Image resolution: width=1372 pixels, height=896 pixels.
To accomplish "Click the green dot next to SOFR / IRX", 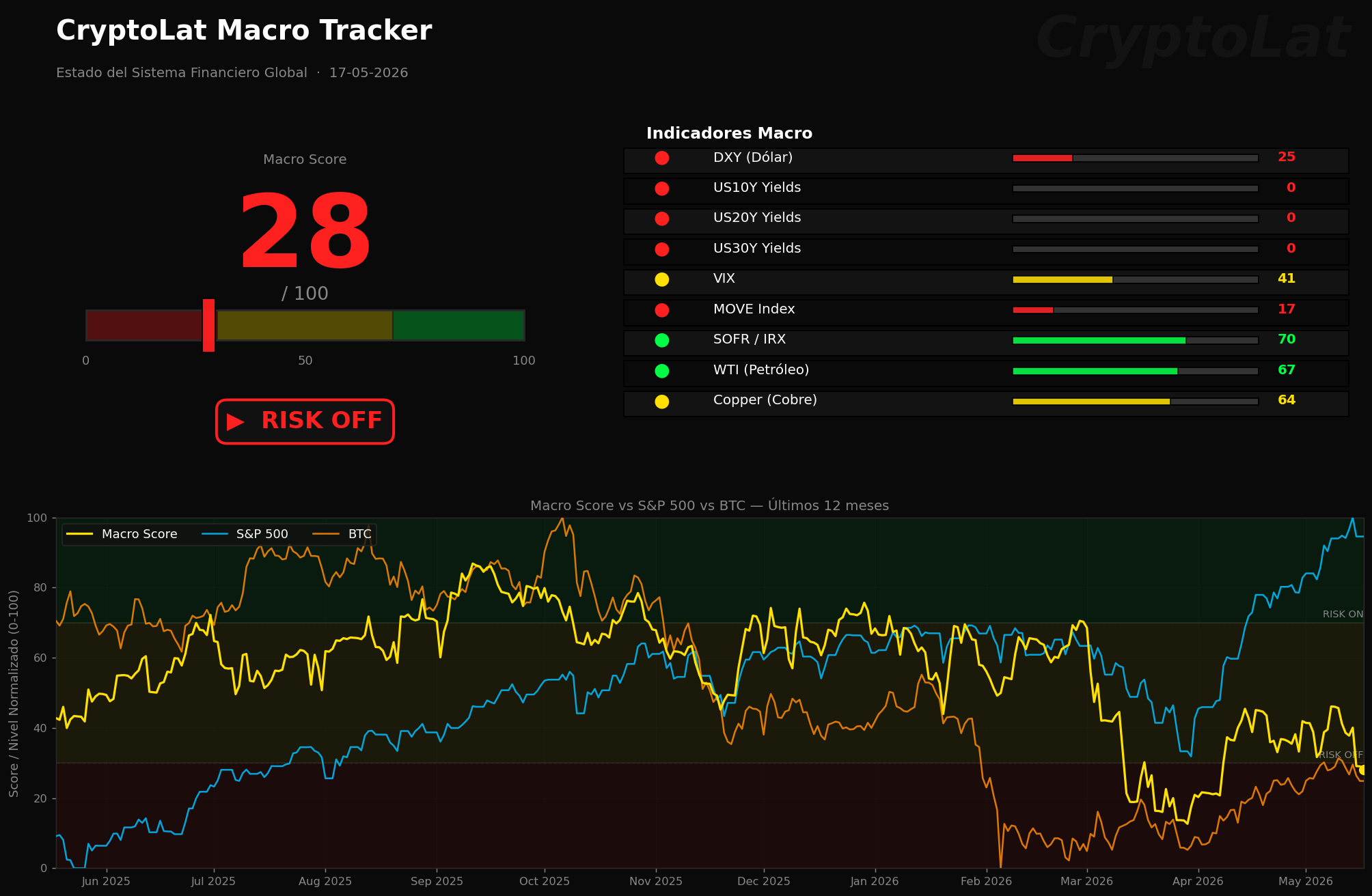I will coord(661,340).
